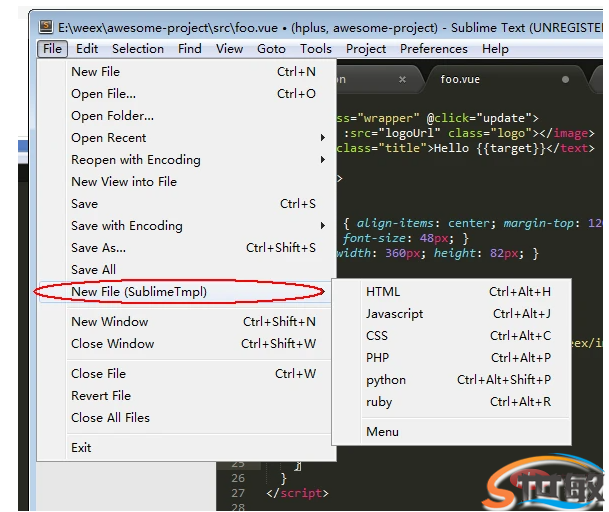Viewport: 609px width, 512px height.
Task: Create a new ruby template file
Action: 452,402
